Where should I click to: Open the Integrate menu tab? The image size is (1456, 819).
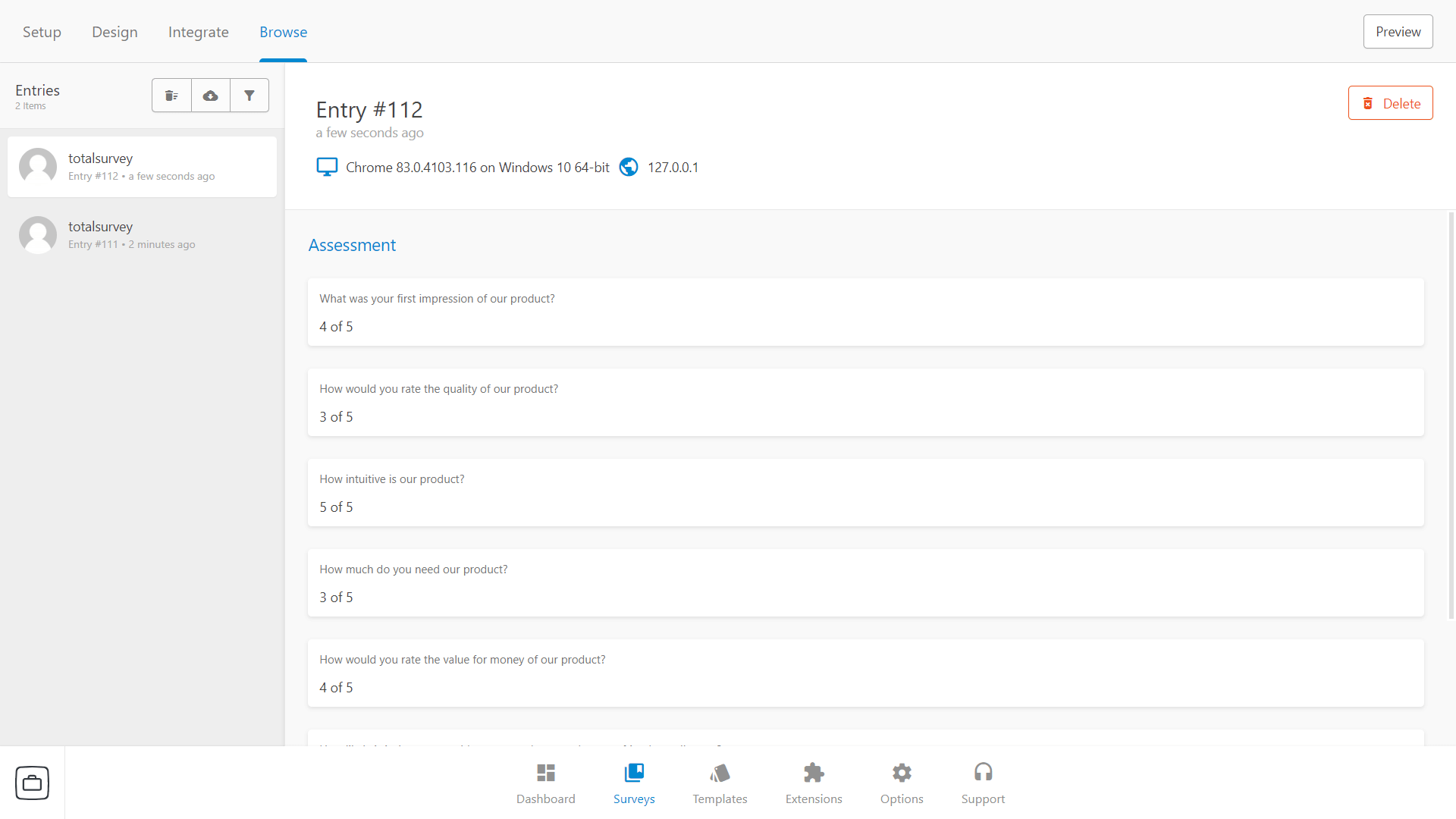coord(198,31)
